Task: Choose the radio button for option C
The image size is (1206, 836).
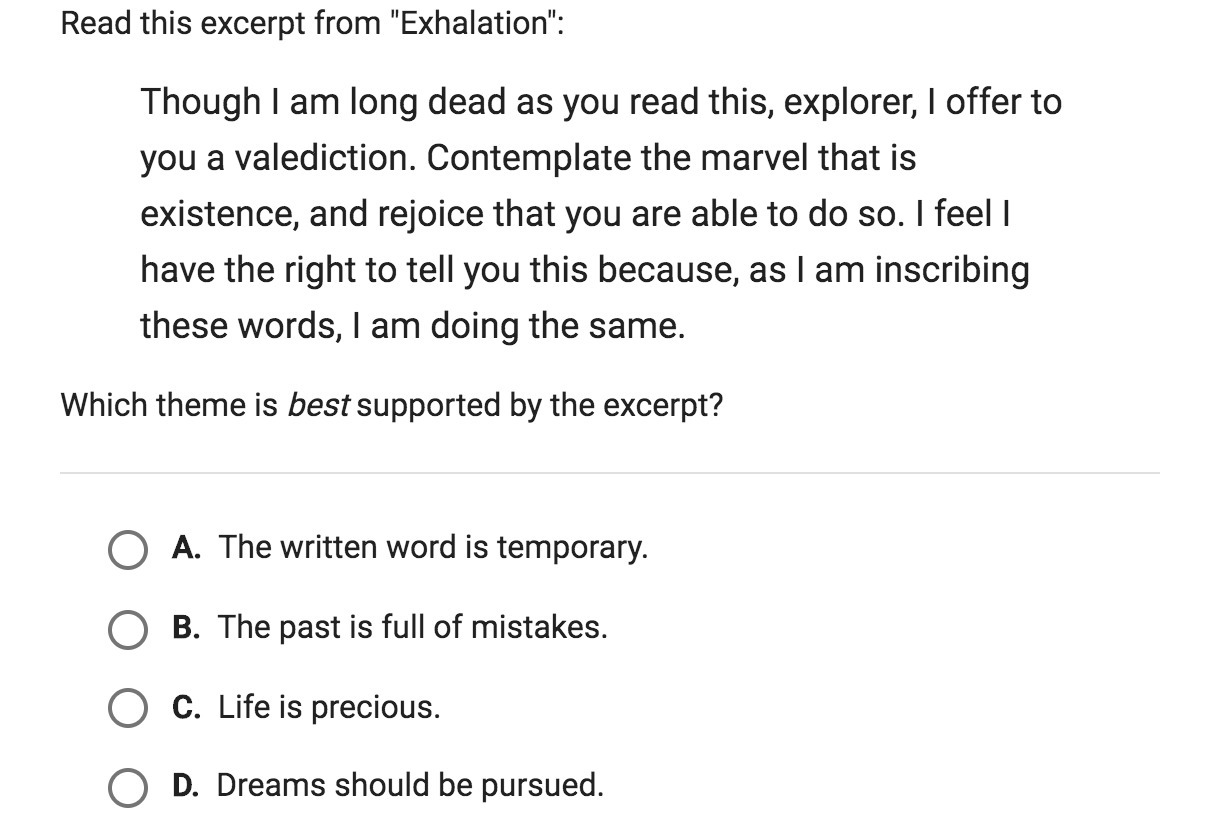Action: click(x=127, y=708)
